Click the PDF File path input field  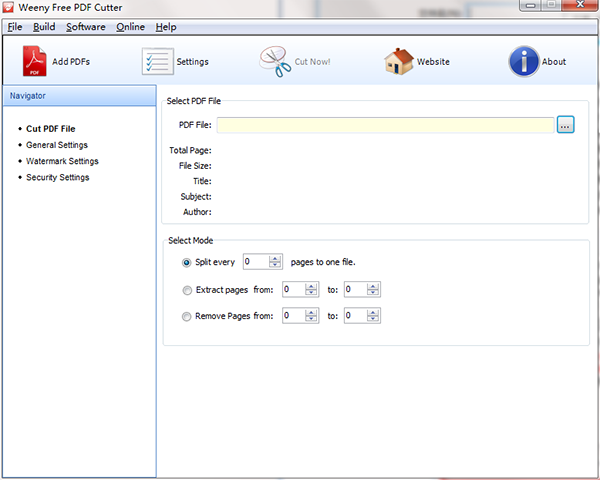385,125
